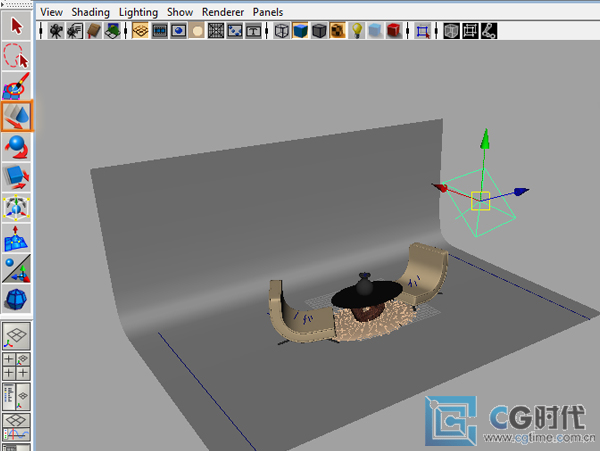This screenshot has width=600, height=451.
Task: Toggle wireframe on shaded
Action: (x=319, y=31)
